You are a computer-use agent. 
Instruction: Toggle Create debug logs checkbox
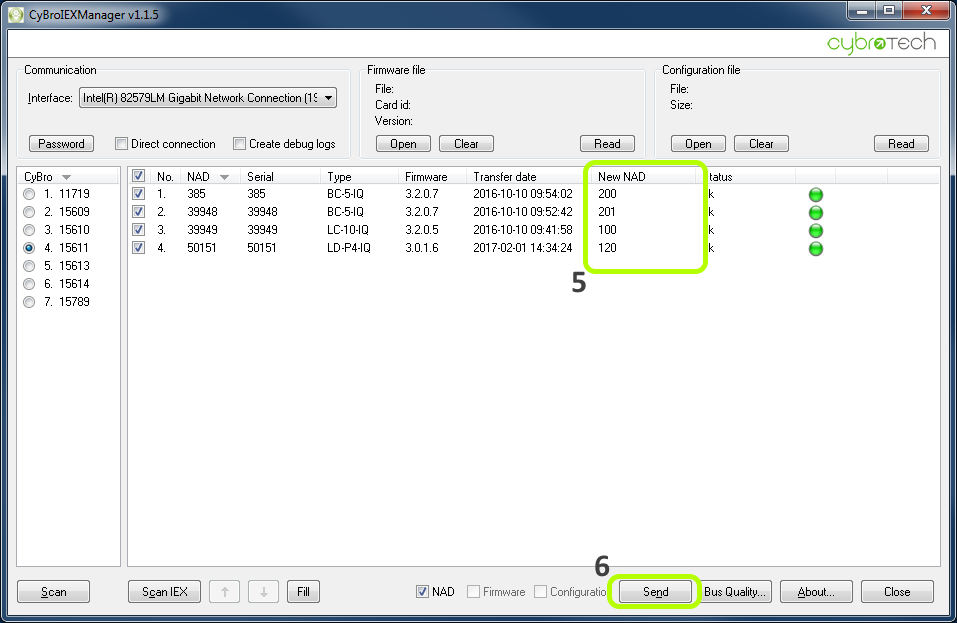pos(240,144)
